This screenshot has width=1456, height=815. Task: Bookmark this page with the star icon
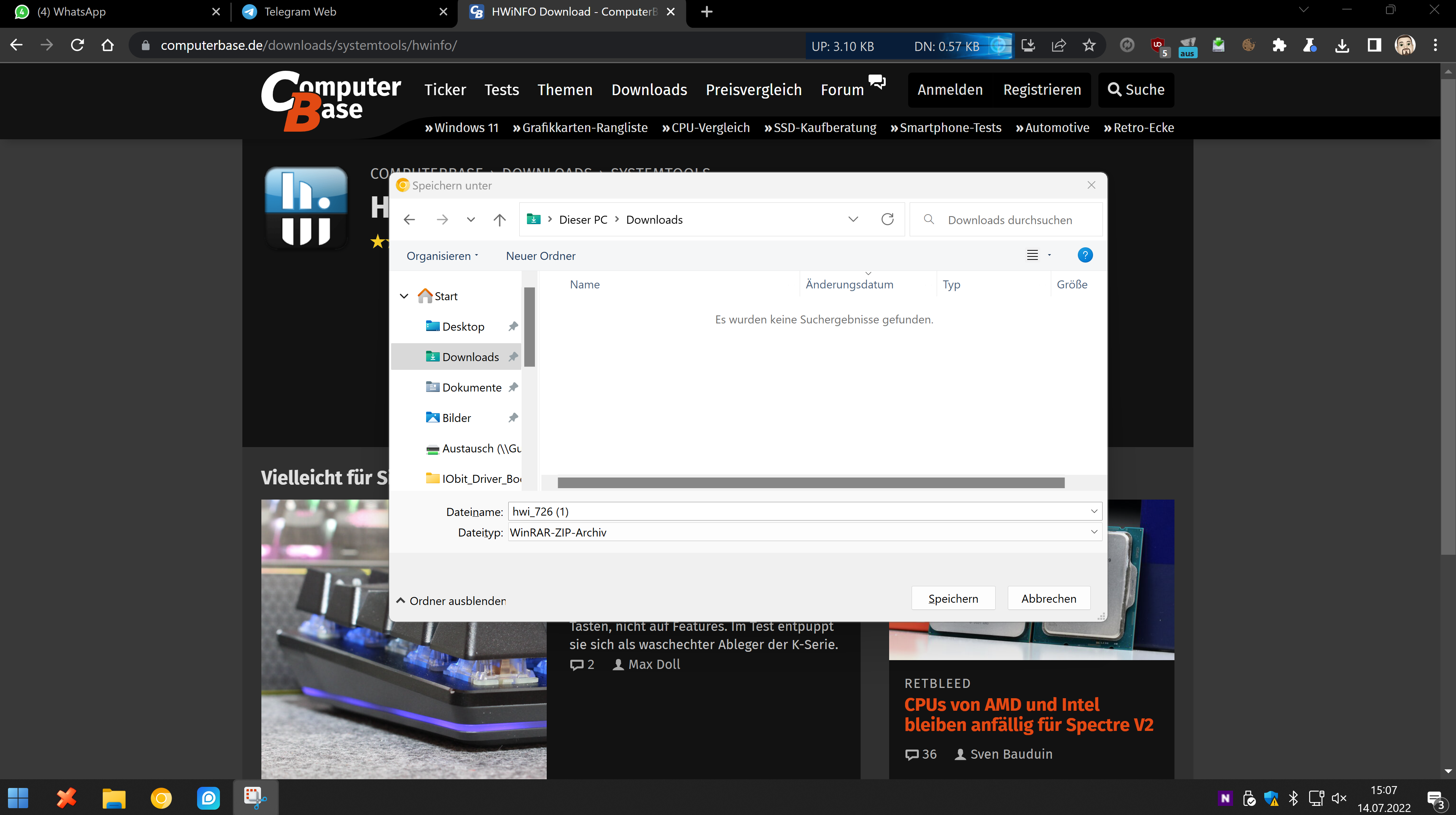tap(1089, 45)
